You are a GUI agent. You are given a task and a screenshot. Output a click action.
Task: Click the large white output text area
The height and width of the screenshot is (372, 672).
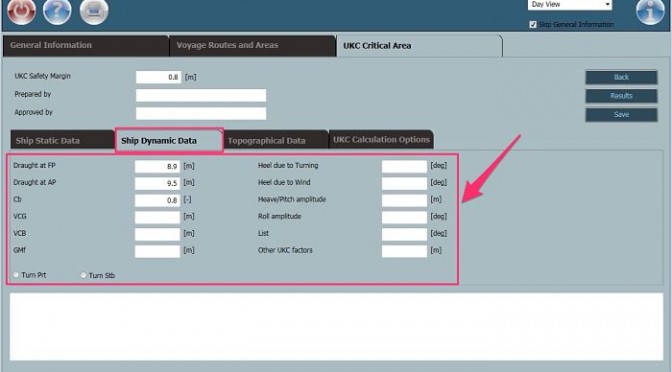(336, 327)
